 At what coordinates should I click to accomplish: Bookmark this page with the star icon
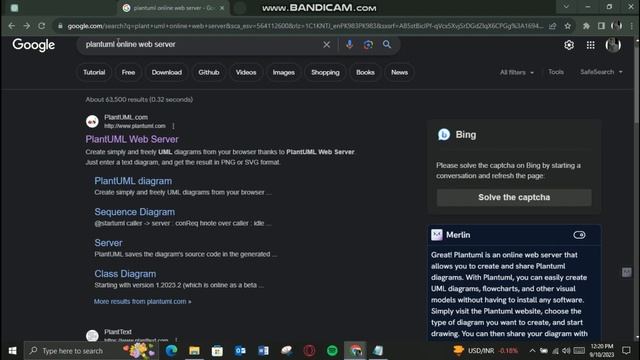click(x=567, y=26)
